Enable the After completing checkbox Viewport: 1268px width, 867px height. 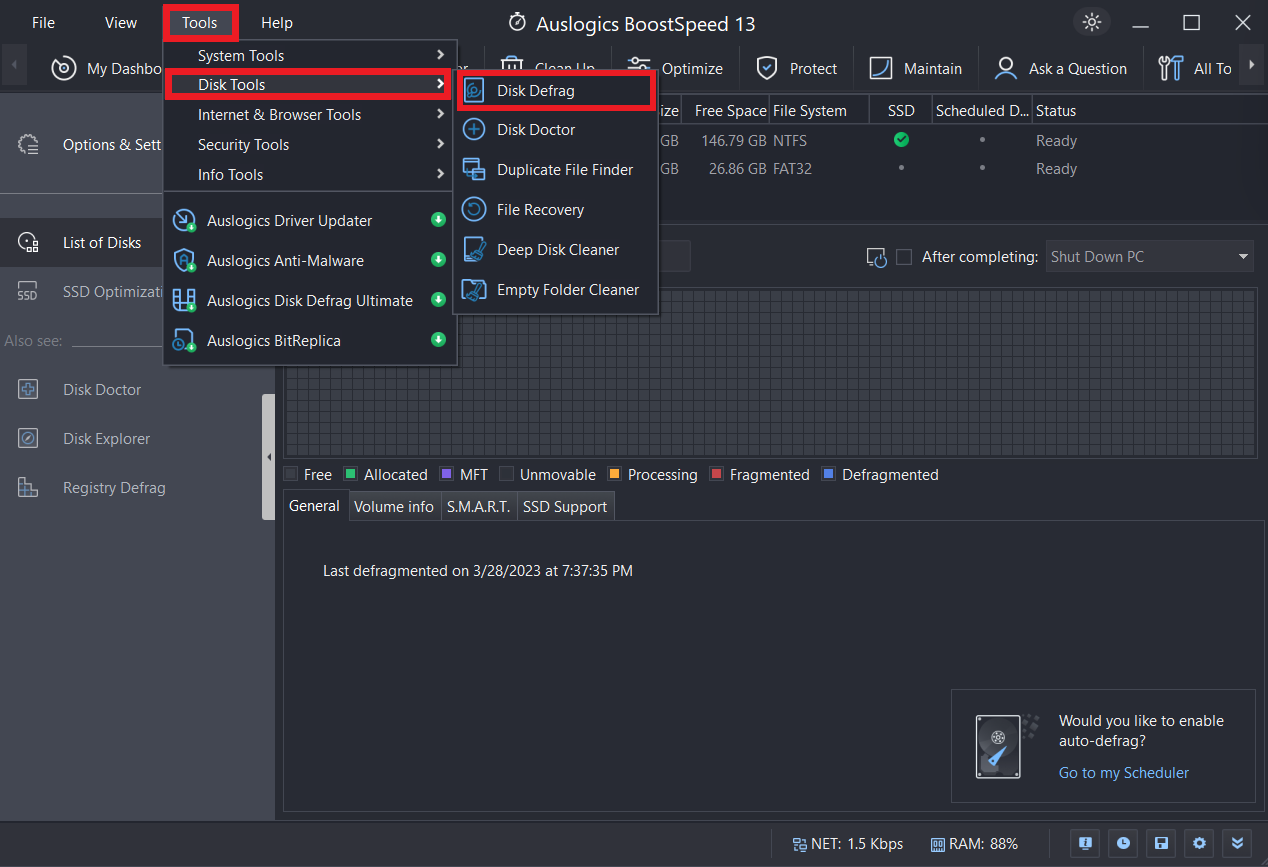click(904, 257)
